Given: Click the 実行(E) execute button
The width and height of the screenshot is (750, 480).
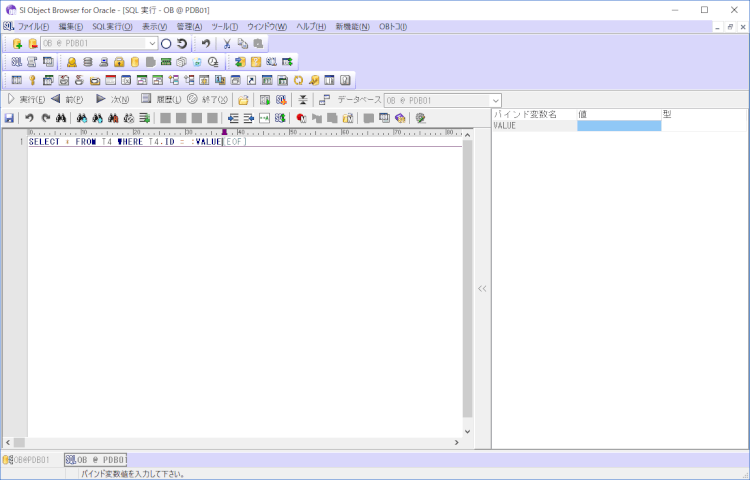Looking at the screenshot, I should point(26,100).
